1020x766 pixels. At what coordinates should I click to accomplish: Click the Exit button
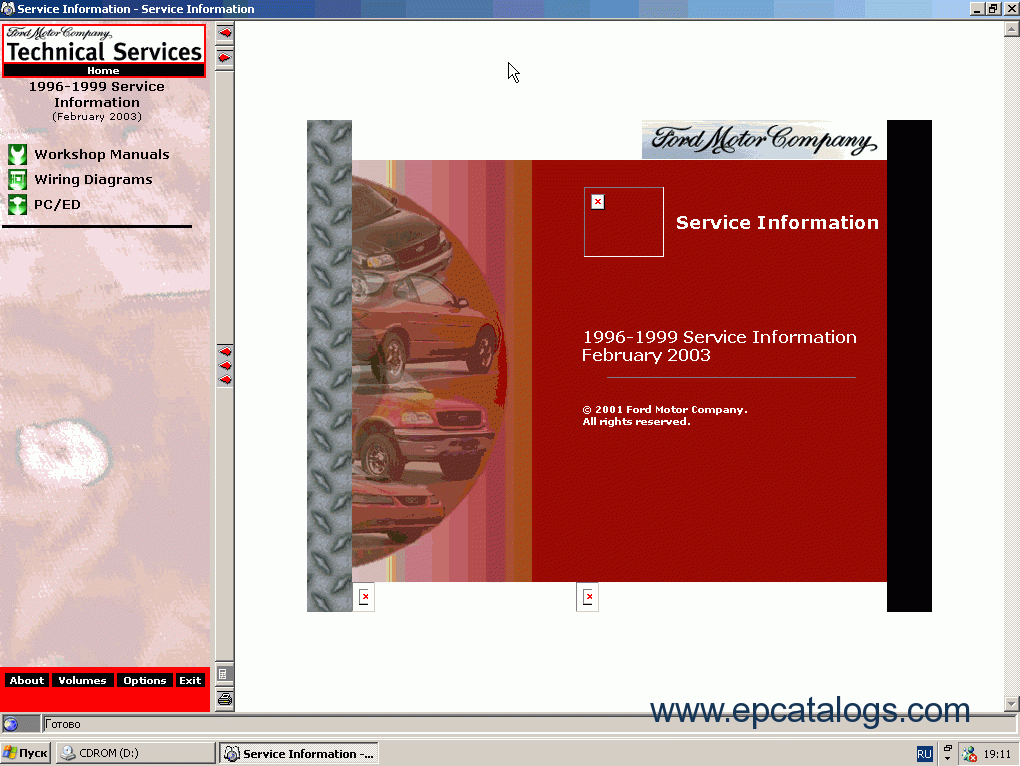(190, 680)
